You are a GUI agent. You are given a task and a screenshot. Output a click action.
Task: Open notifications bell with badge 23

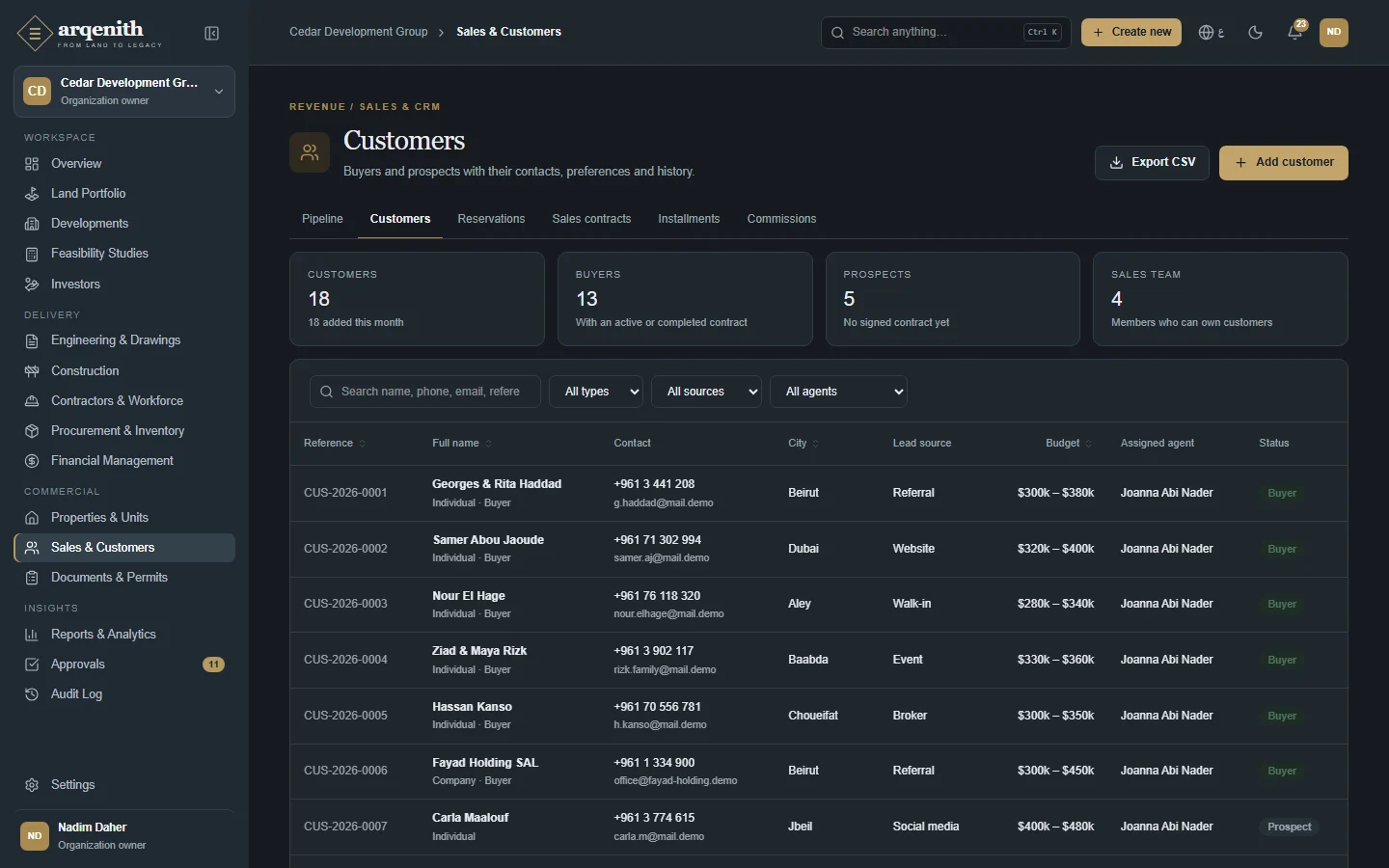click(1295, 32)
